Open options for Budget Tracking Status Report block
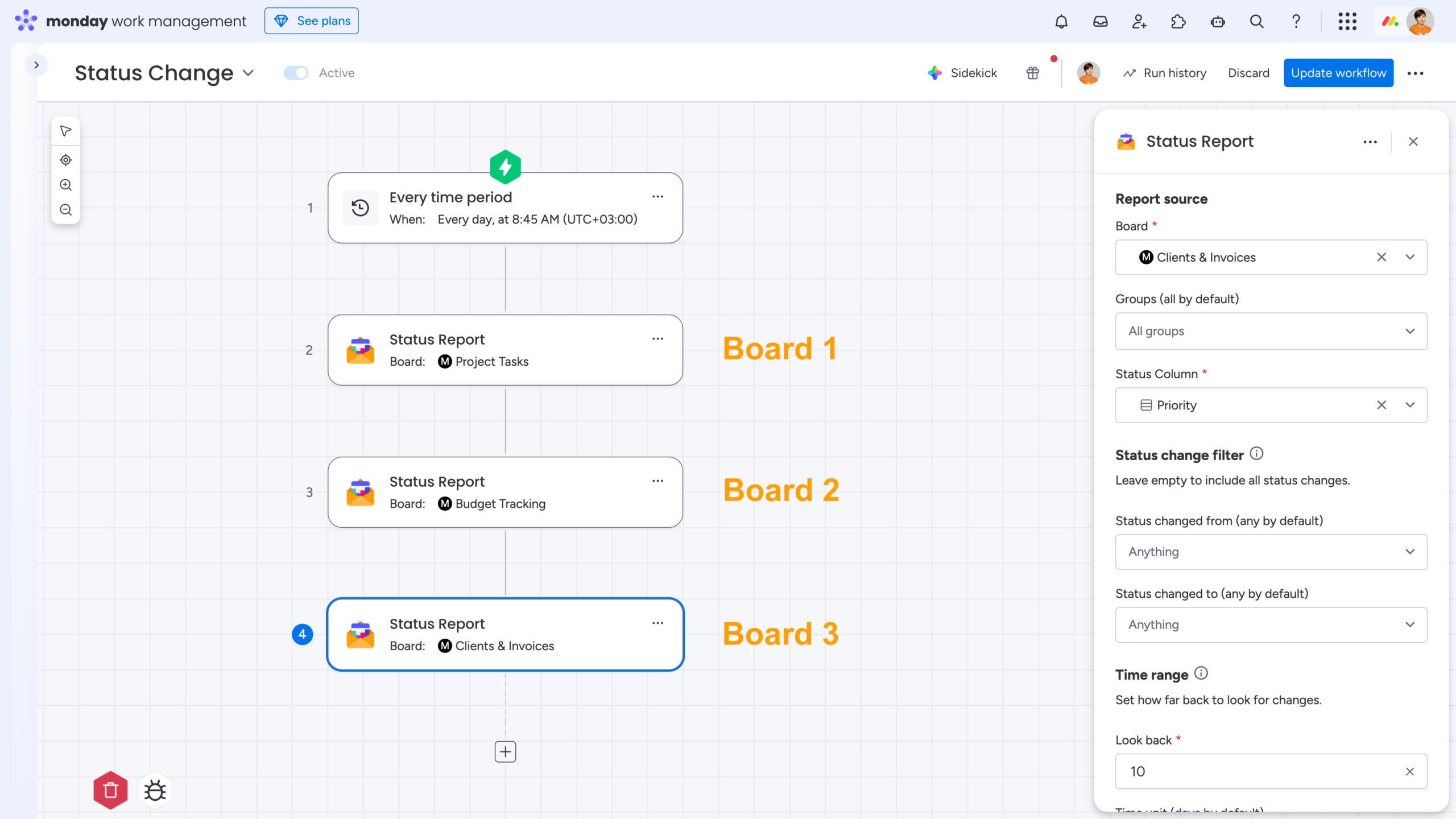 coord(658,481)
